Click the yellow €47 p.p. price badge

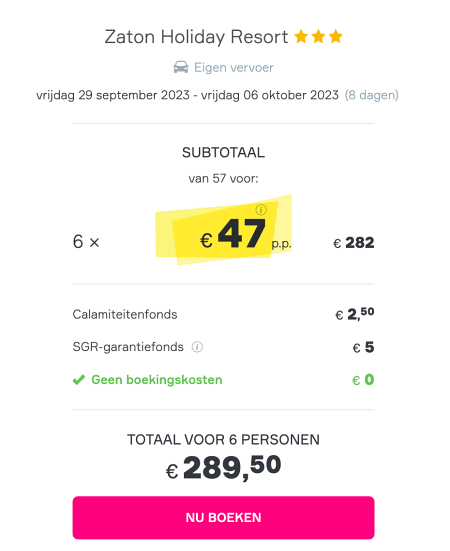coord(224,230)
